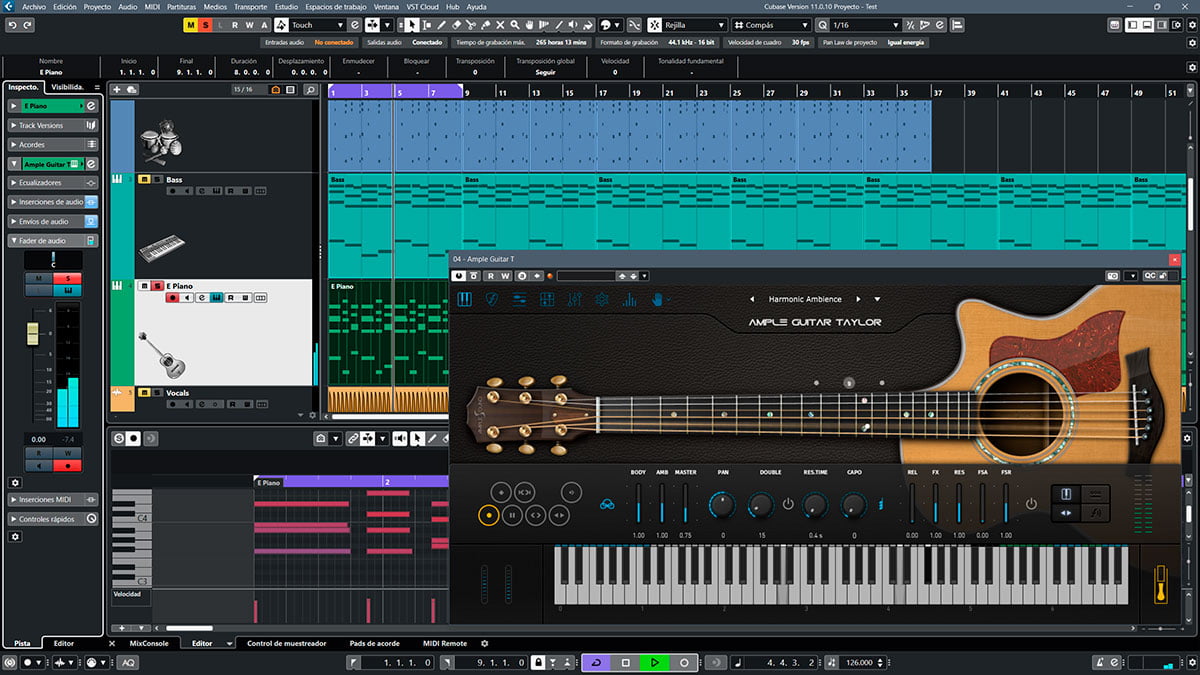The height and width of the screenshot is (675, 1200).
Task: Toggle Solo in Inspector fader section
Action: coord(68,278)
